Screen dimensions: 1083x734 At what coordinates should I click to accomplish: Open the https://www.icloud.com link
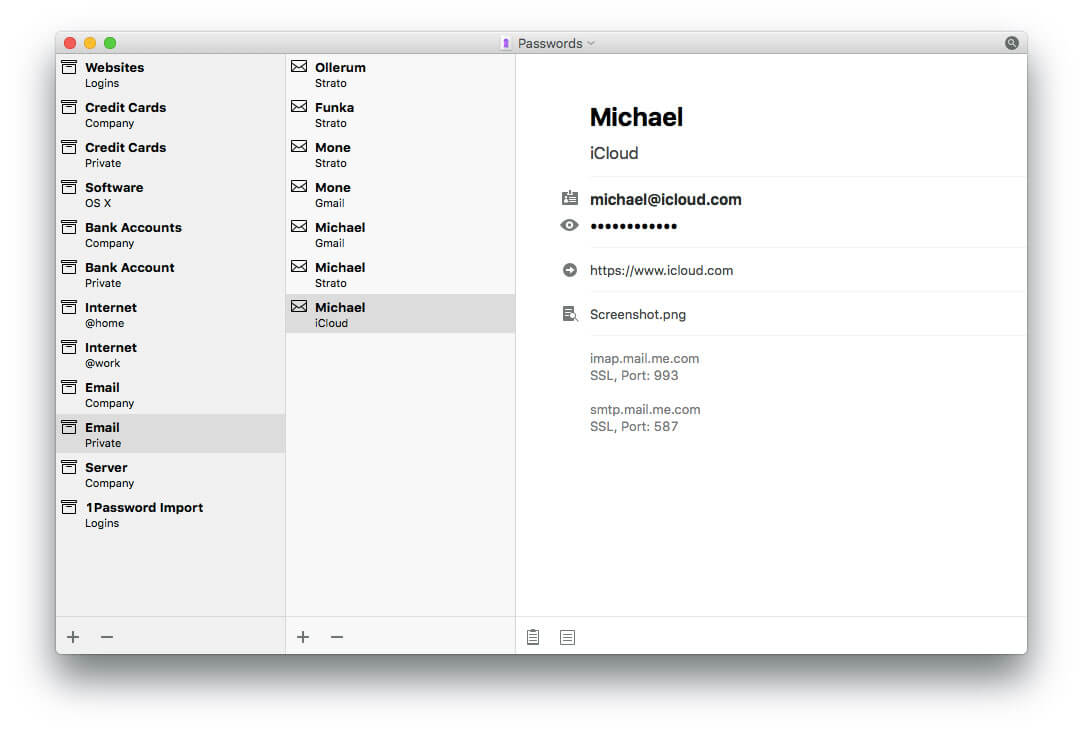coord(661,271)
